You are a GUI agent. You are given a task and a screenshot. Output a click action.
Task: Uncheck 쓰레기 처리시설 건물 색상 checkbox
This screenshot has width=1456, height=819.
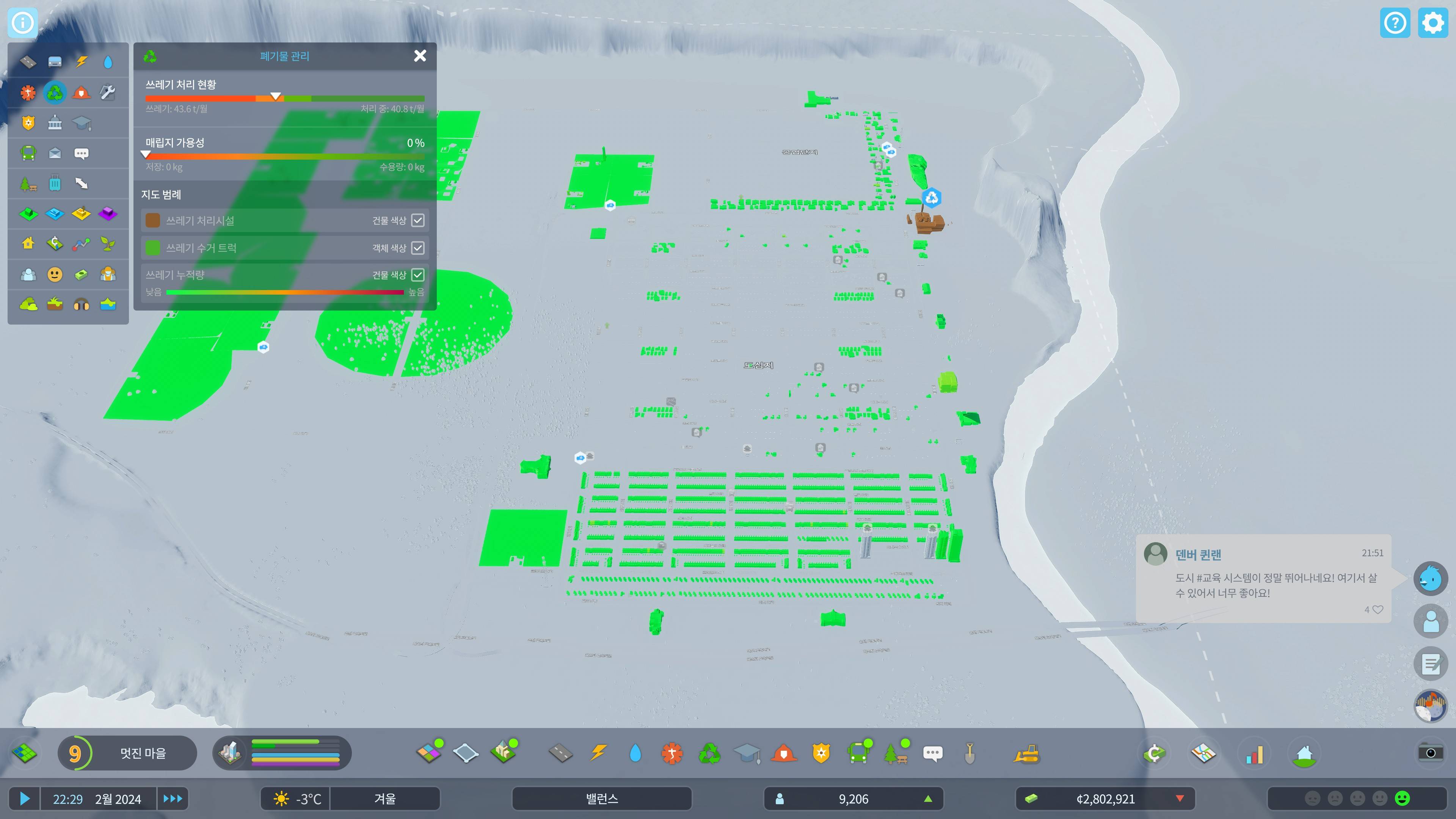[418, 220]
